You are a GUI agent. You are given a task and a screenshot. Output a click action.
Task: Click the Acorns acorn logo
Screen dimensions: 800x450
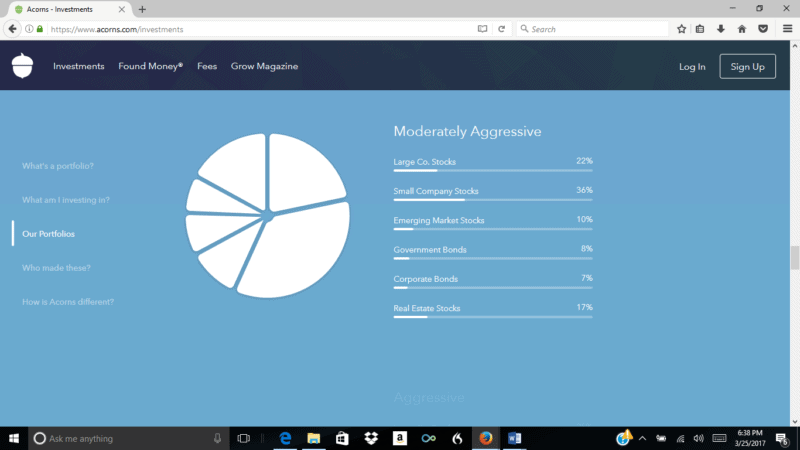[22, 66]
